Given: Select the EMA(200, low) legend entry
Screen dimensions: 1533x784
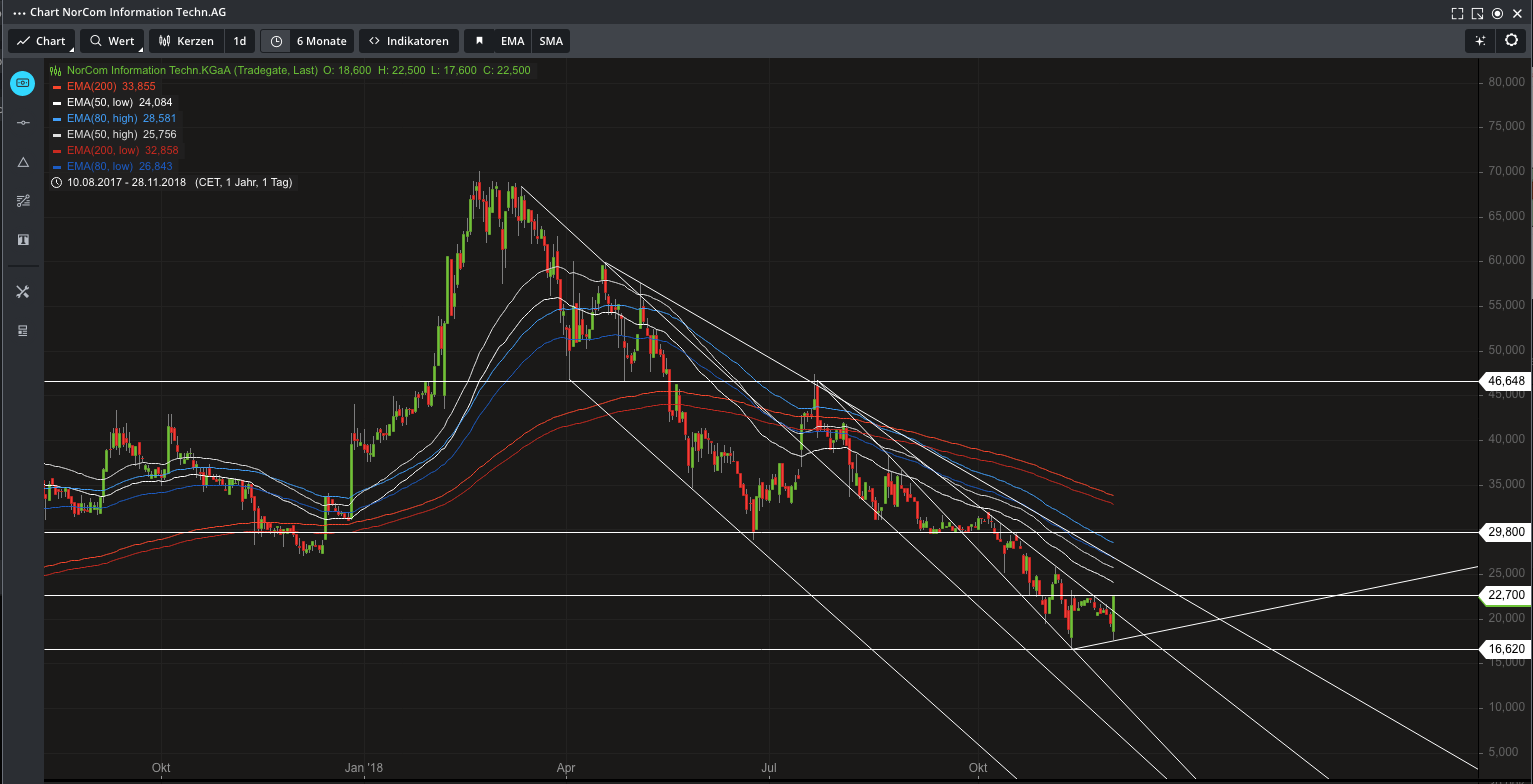Looking at the screenshot, I should [x=122, y=150].
